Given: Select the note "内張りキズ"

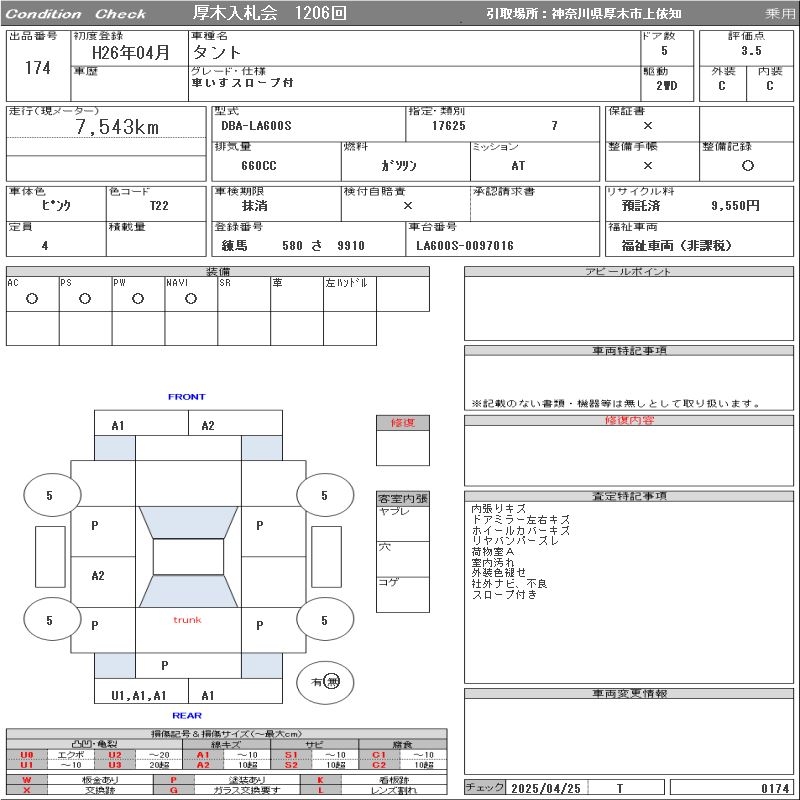Looking at the screenshot, I should pos(498,509).
